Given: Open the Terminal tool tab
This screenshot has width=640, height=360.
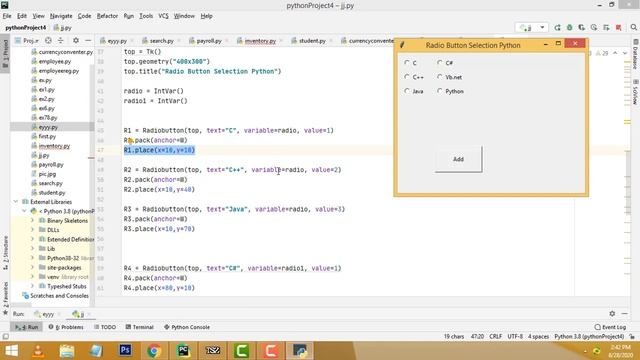Looking at the screenshot, I should point(140,327).
